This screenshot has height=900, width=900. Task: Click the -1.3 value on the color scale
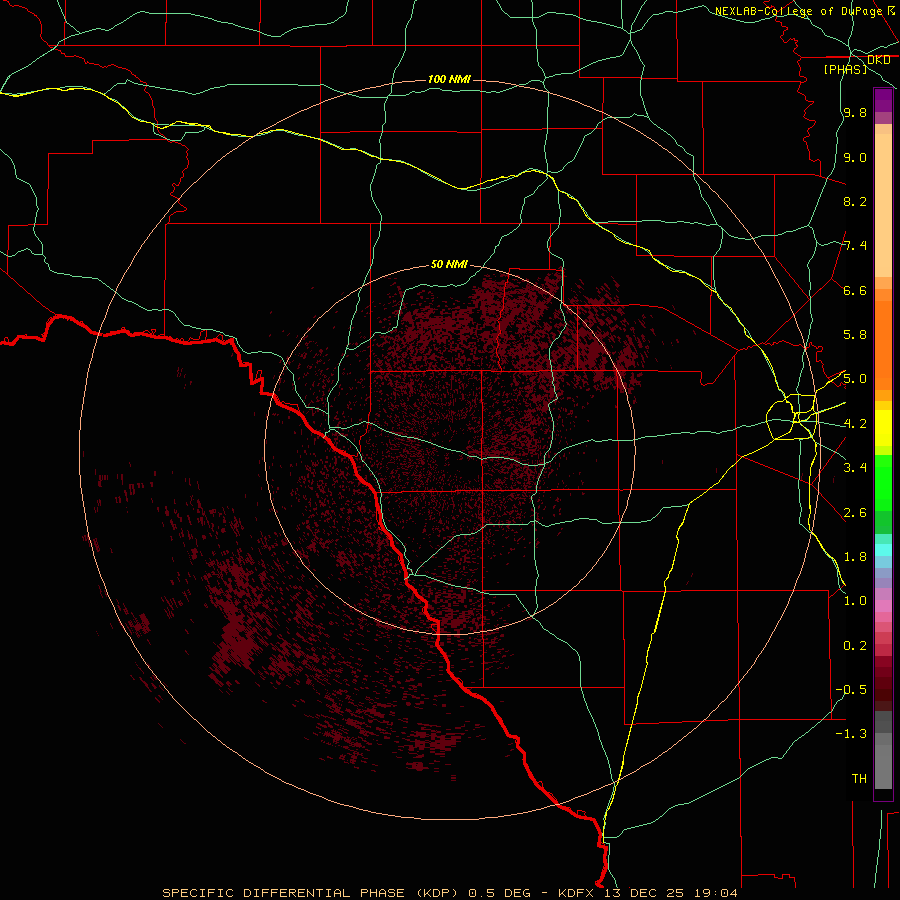pos(851,734)
